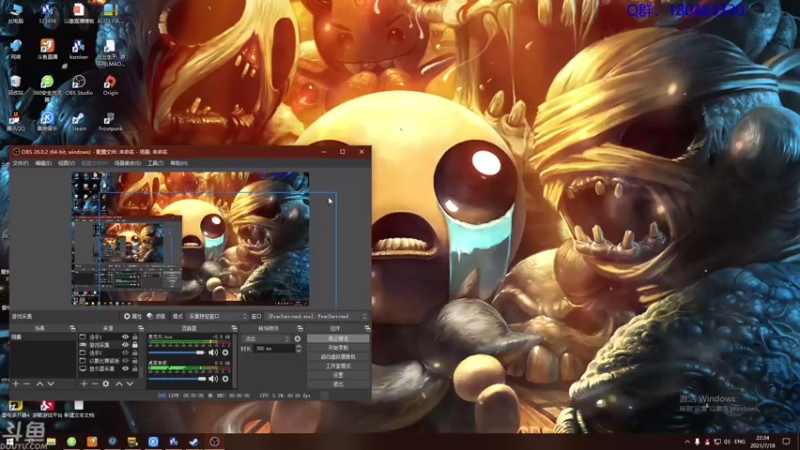Toggle visibility of the fourth source row

tap(125, 361)
